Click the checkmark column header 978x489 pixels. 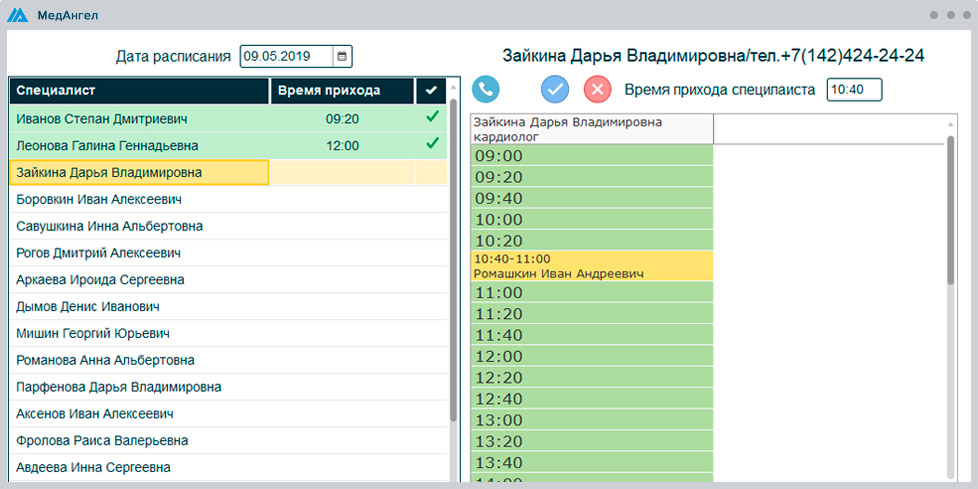431,91
